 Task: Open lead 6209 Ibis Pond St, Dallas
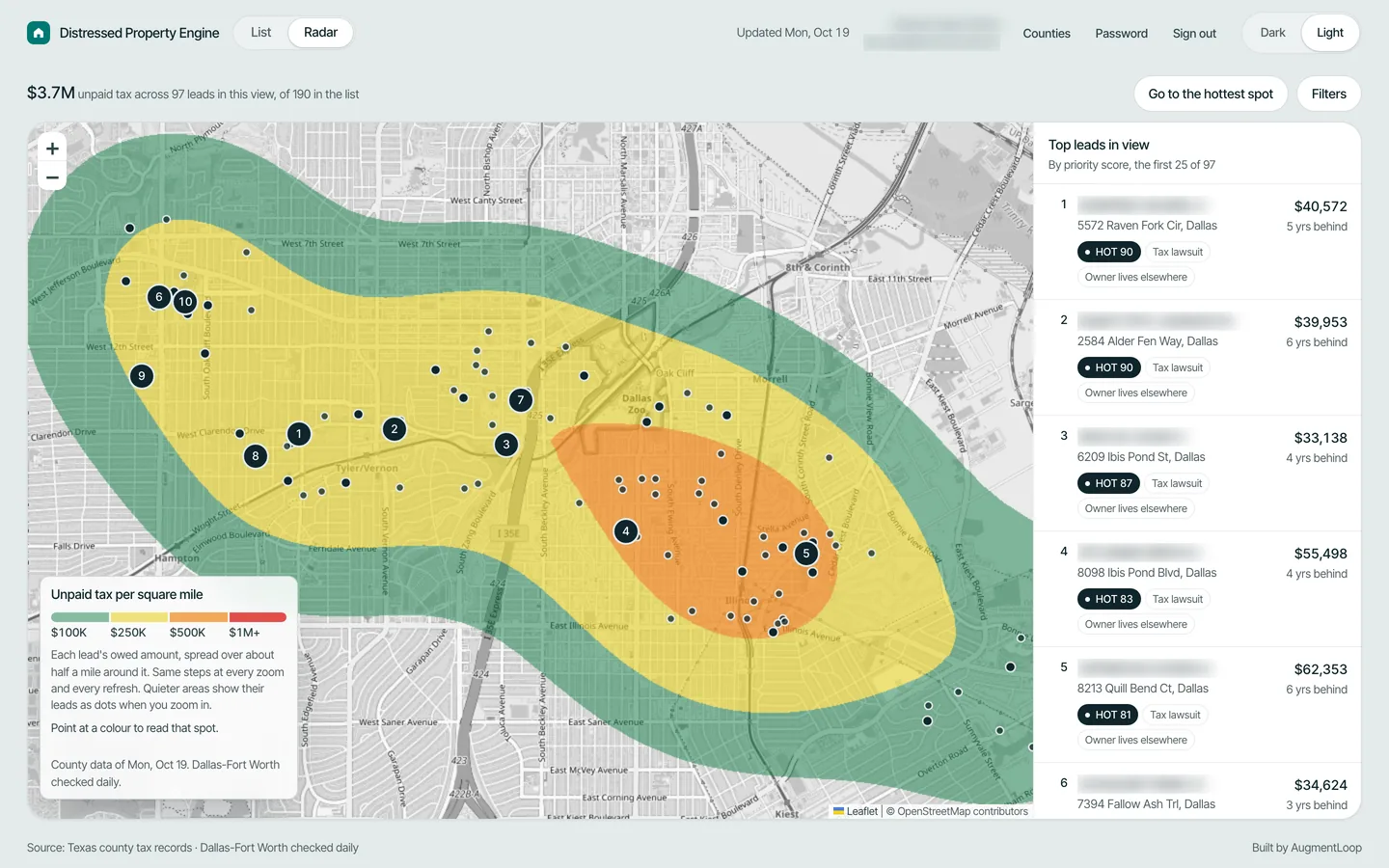1197,473
